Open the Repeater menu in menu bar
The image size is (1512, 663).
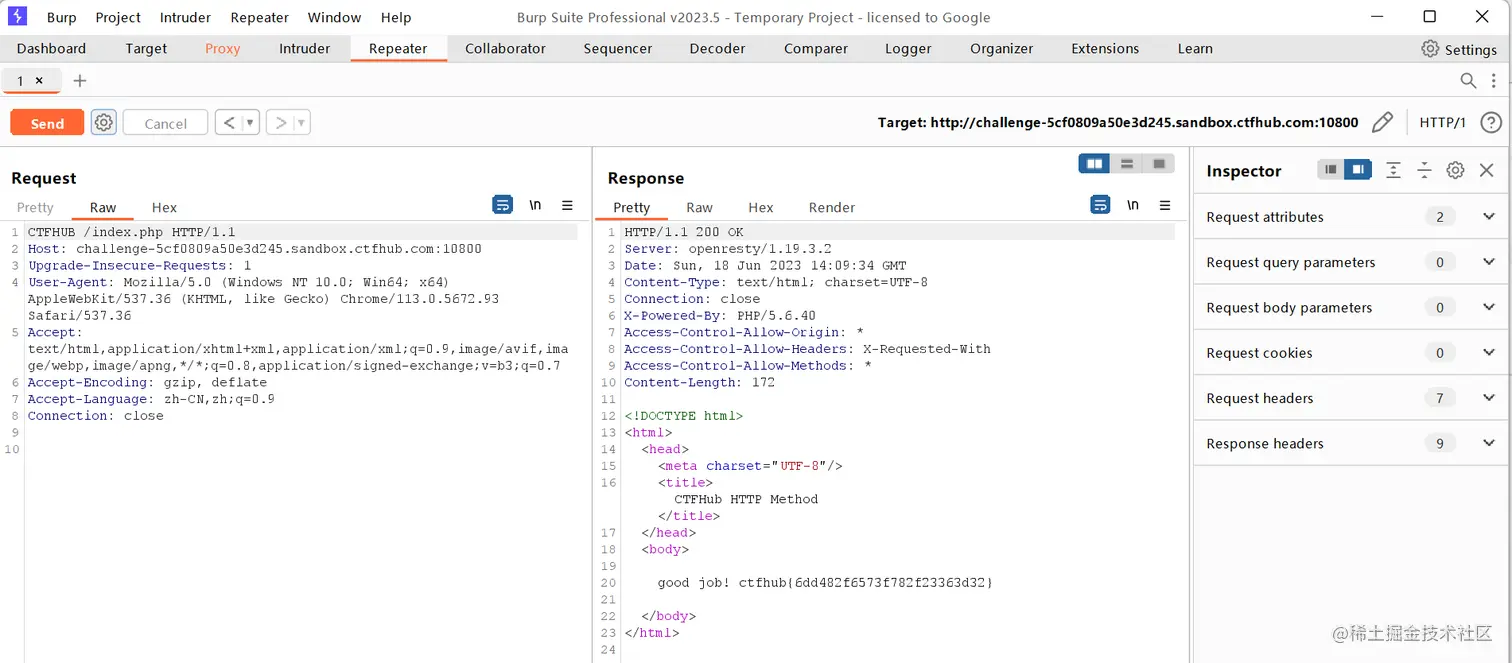click(259, 17)
